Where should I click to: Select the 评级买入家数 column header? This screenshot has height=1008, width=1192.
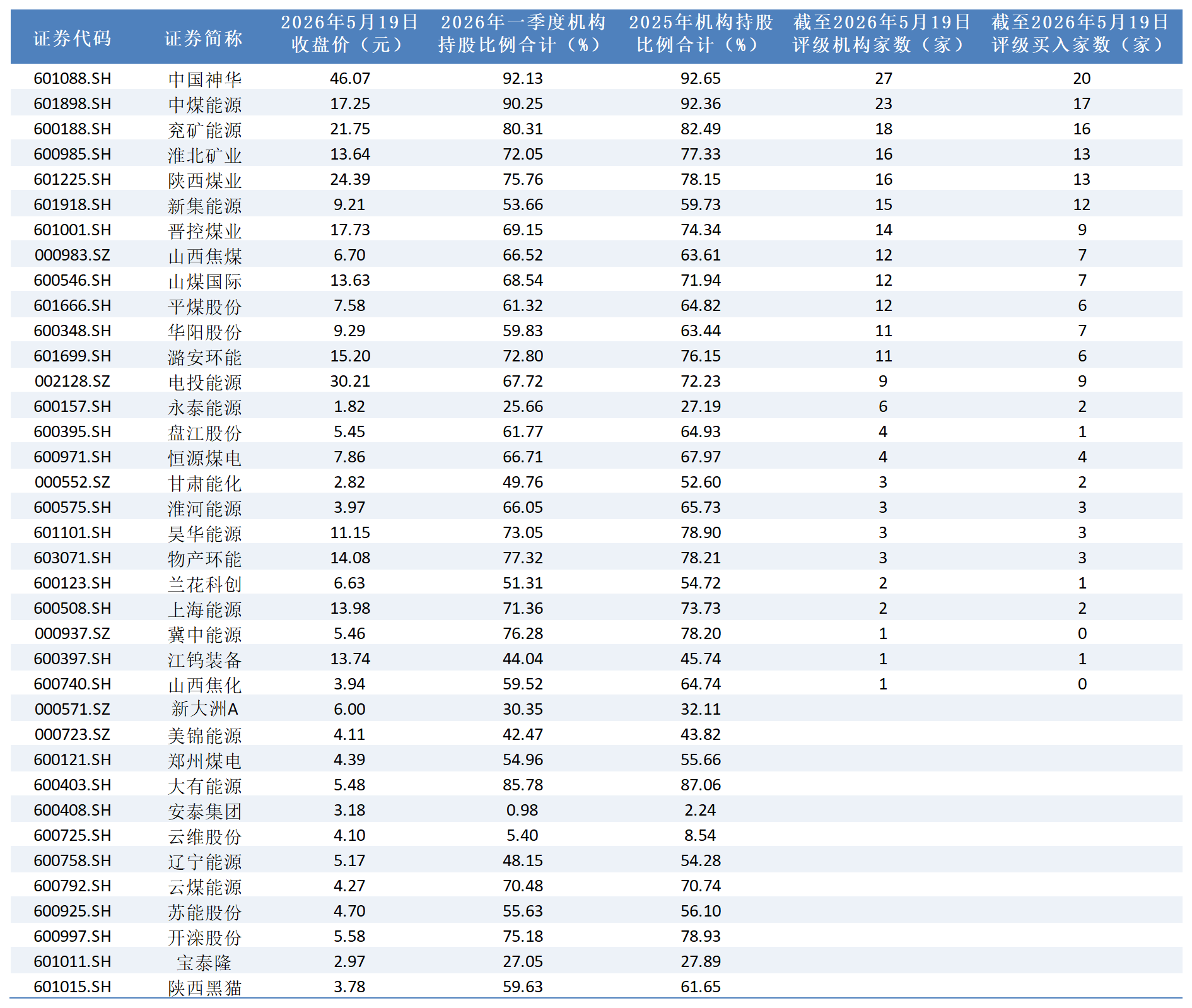(x=1081, y=33)
